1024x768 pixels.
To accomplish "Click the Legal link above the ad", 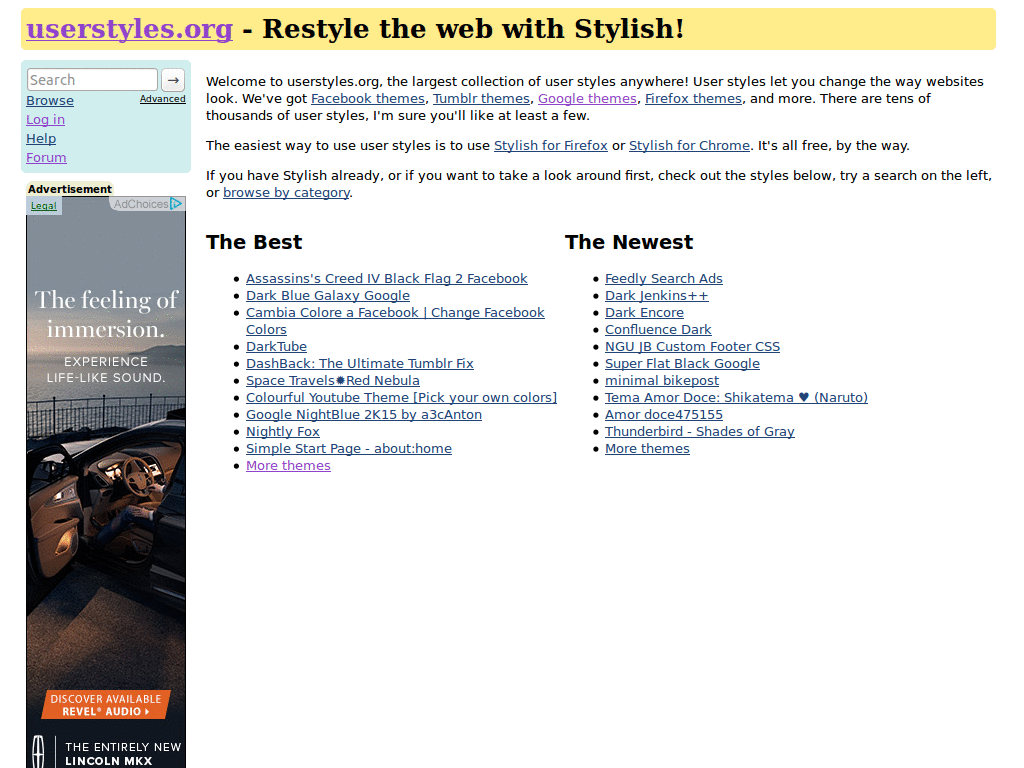I will 44,206.
